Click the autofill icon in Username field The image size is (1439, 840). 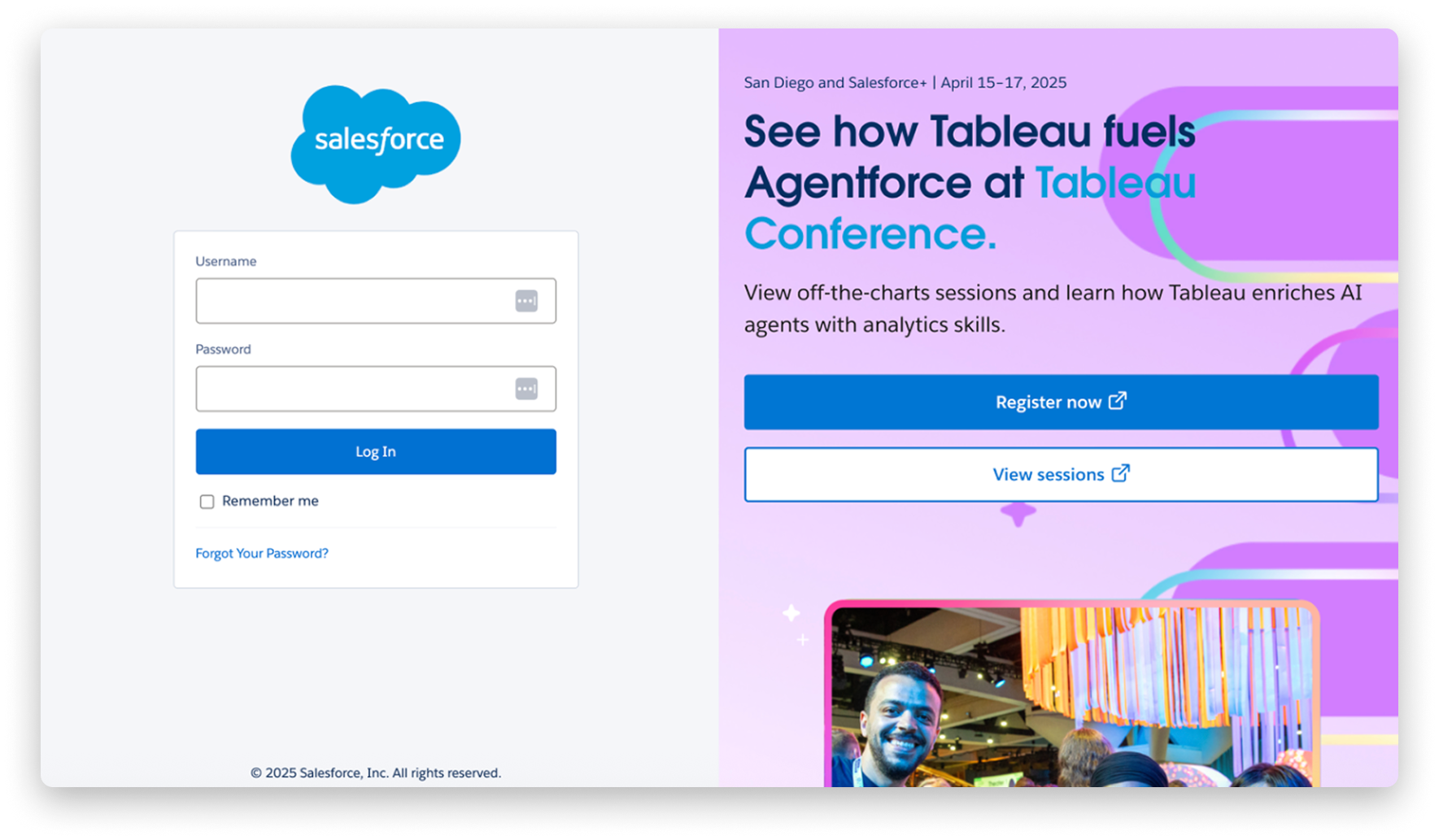pyautogui.click(x=526, y=301)
